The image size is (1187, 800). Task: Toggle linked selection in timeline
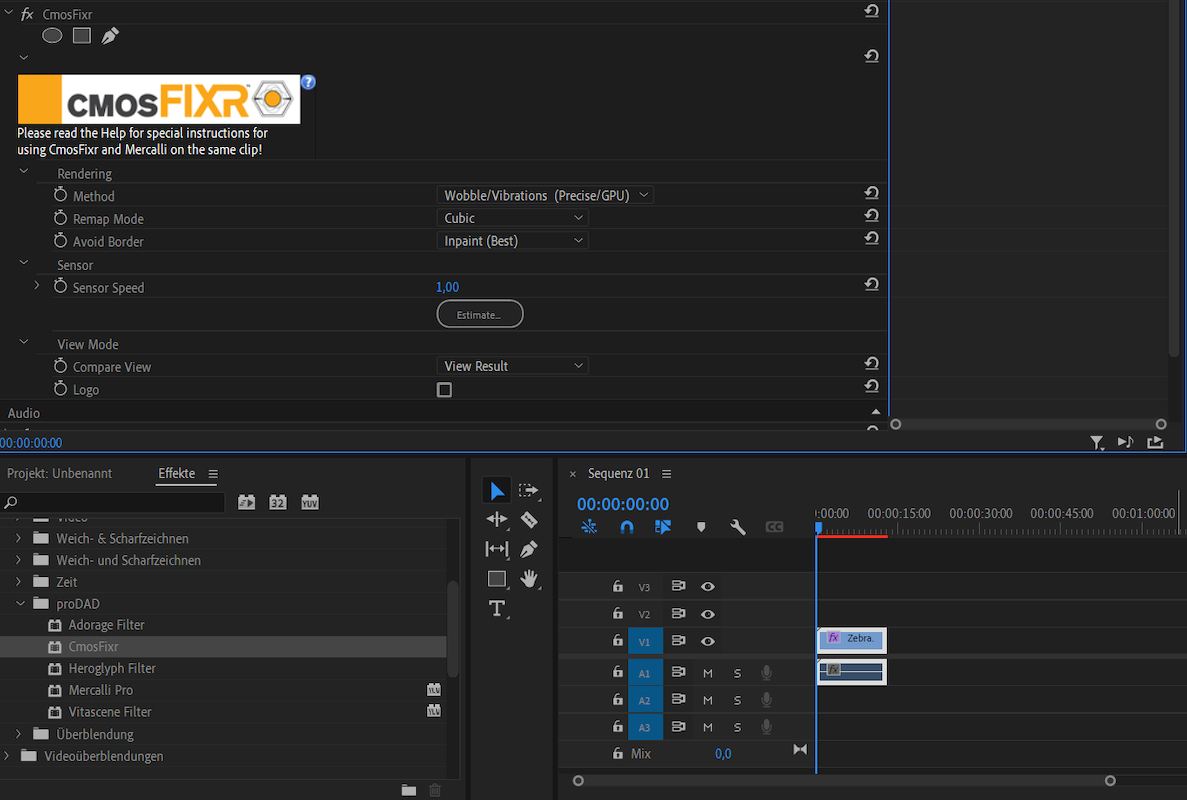click(663, 527)
